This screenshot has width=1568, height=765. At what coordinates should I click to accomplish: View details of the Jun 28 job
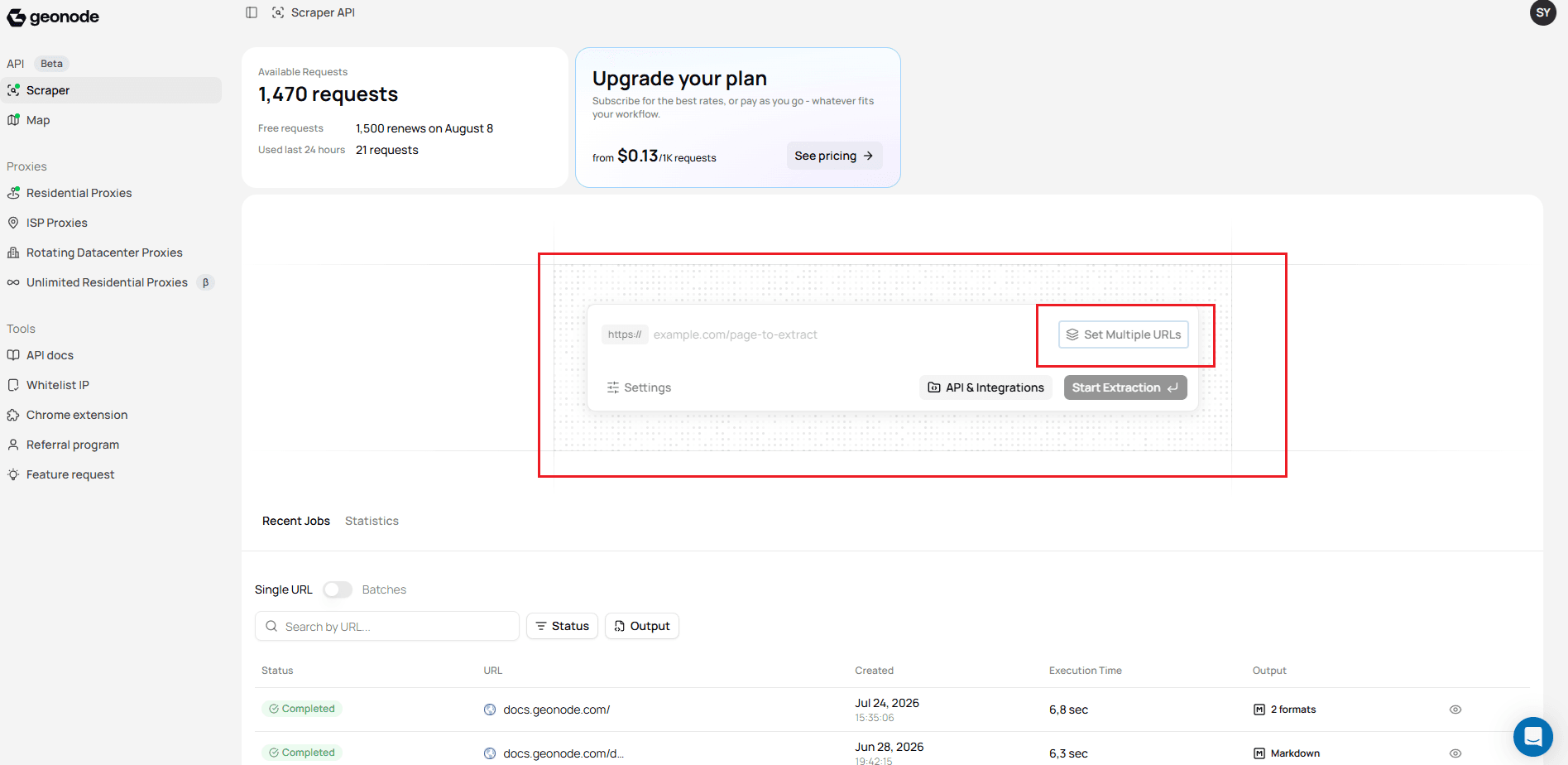click(1455, 753)
